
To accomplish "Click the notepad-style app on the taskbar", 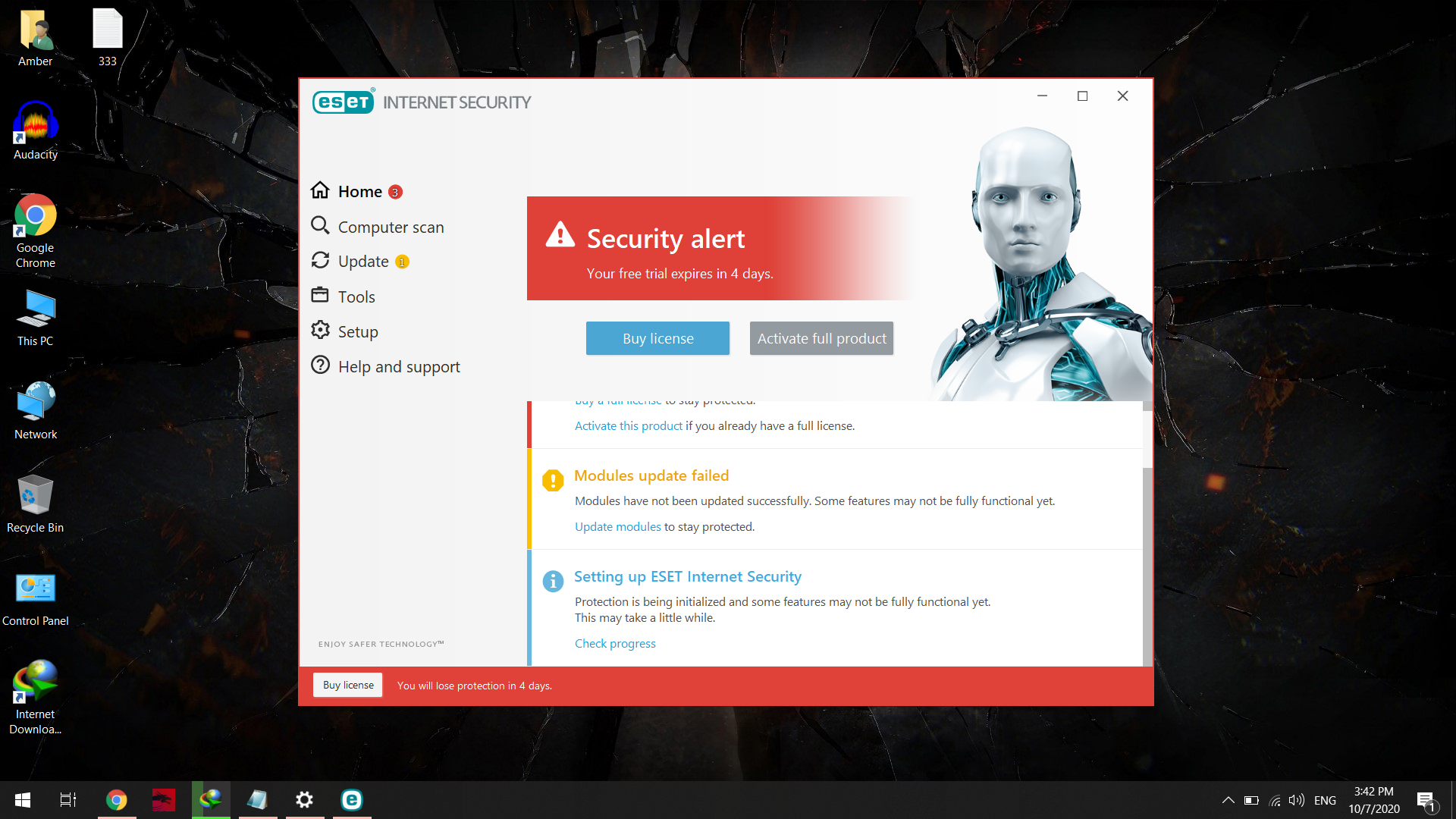I will (257, 800).
